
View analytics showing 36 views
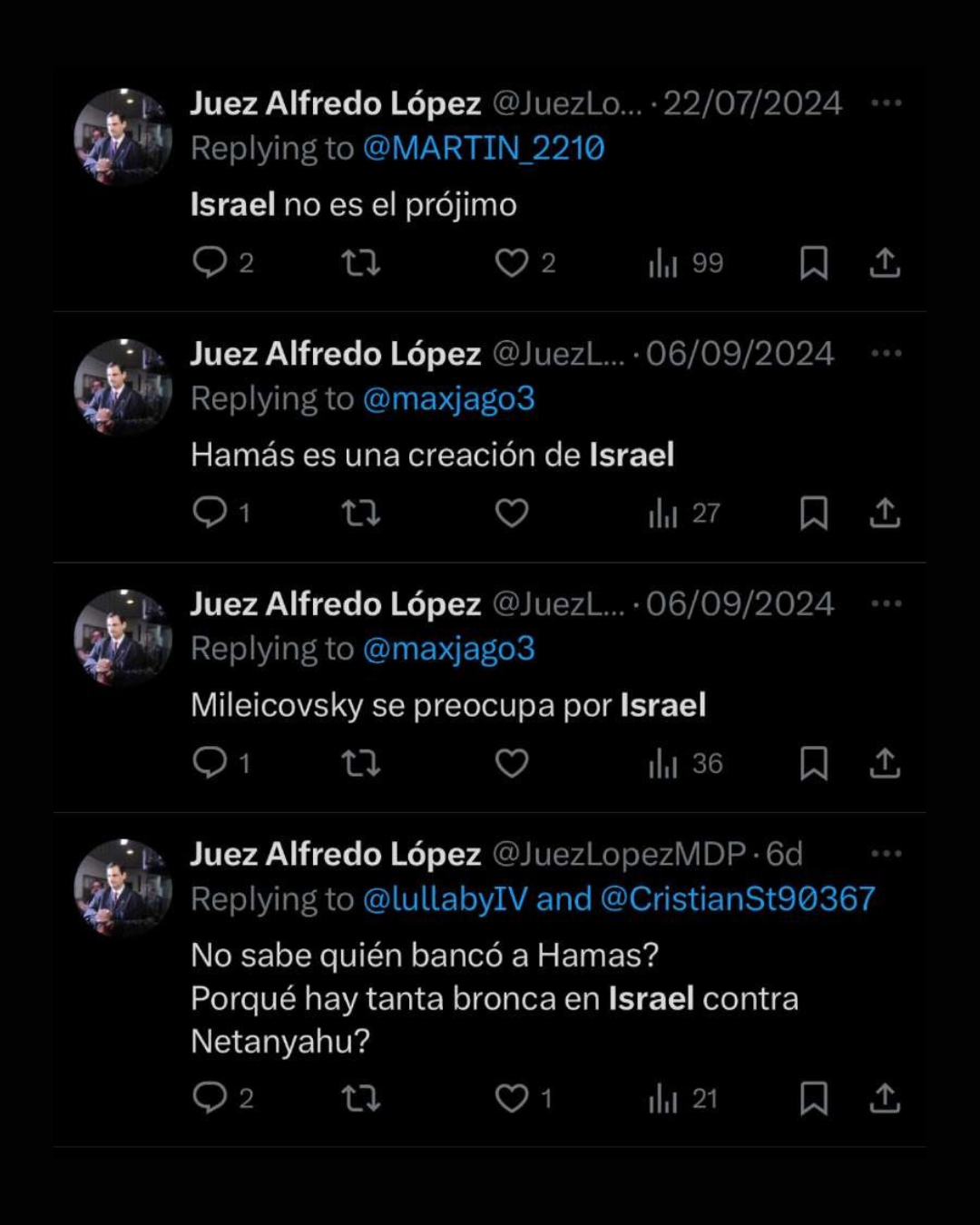(685, 763)
